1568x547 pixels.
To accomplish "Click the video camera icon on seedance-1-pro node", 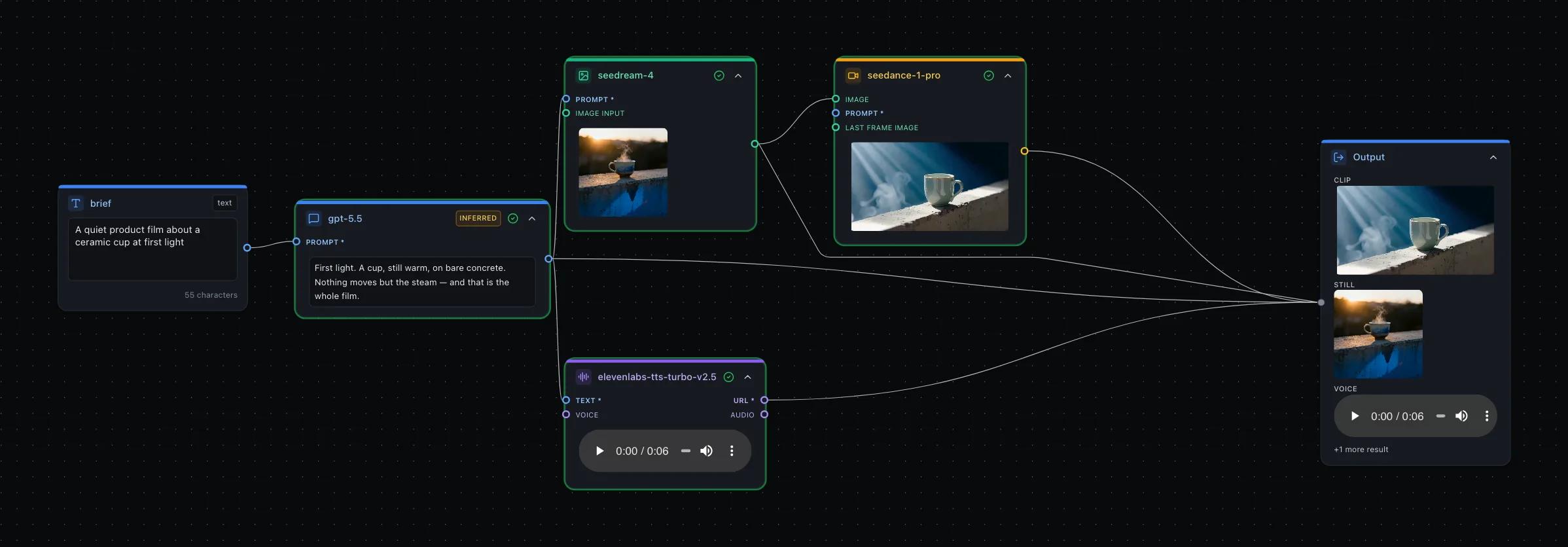I will point(853,75).
